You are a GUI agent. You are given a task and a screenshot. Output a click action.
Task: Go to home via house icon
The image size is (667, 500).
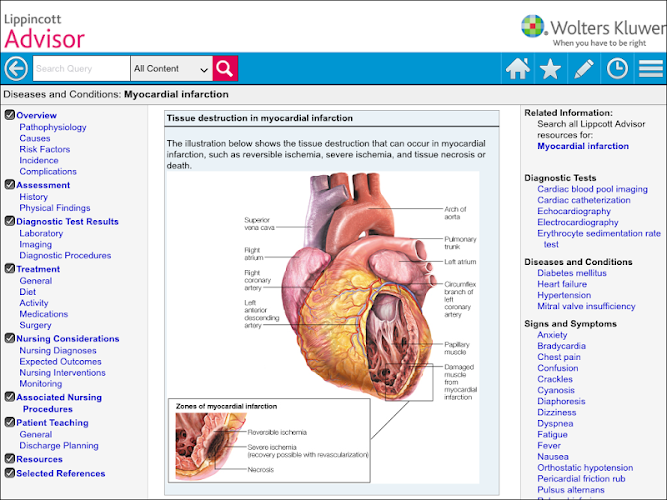click(518, 69)
